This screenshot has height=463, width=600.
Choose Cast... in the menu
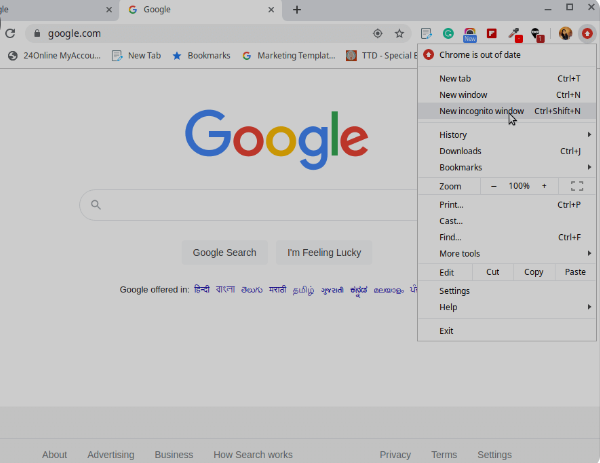507,221
